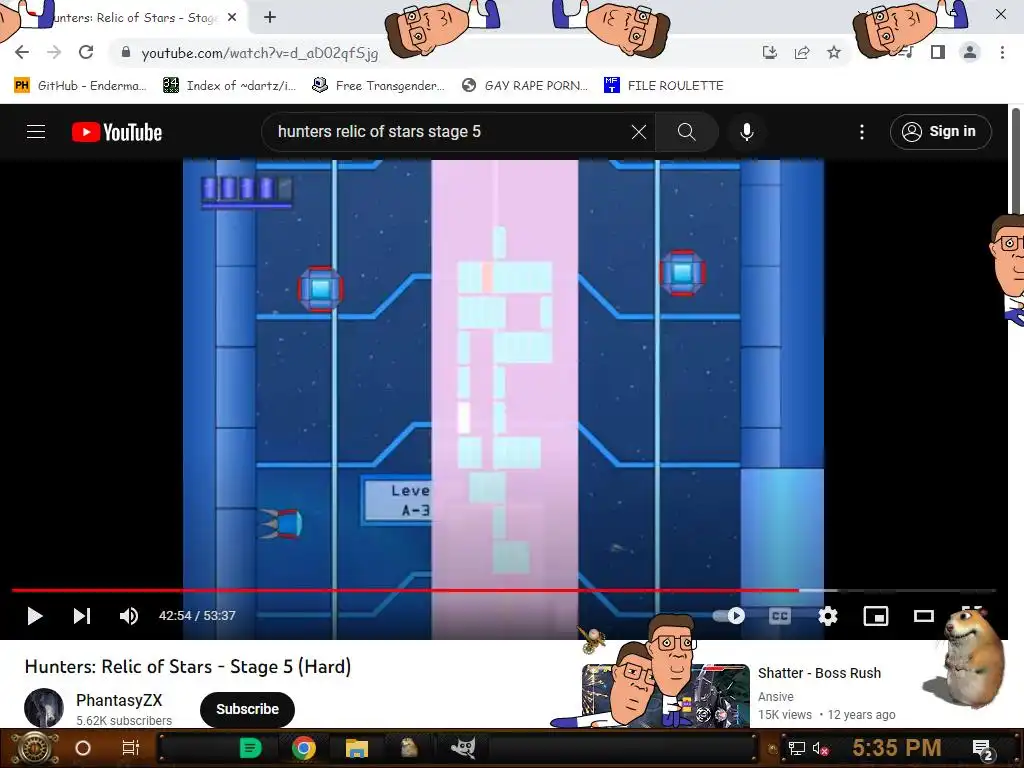Toggle closed captions CC button

(x=780, y=616)
